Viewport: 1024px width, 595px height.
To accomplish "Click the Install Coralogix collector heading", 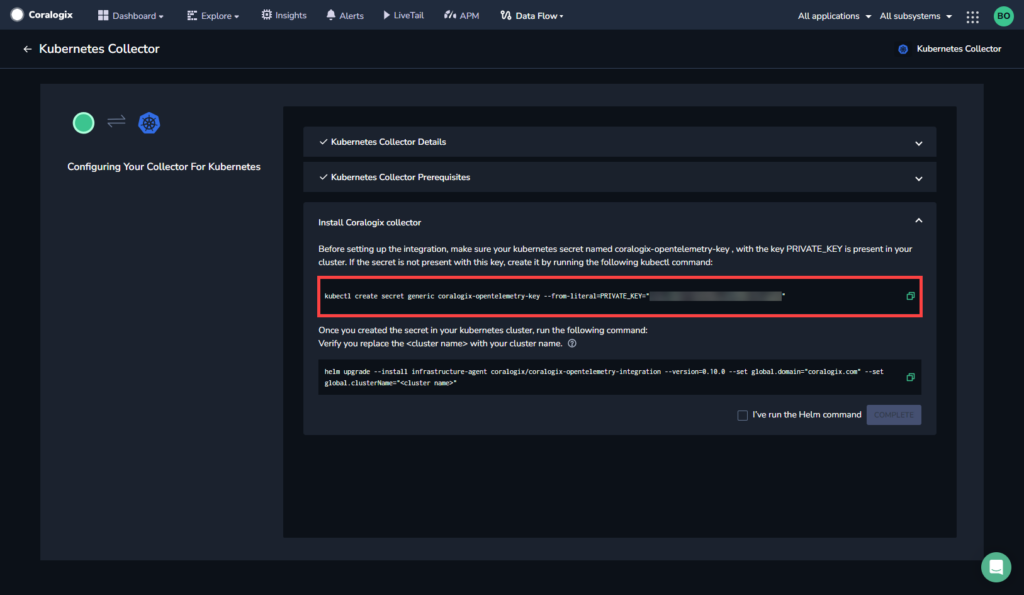I will click(370, 223).
